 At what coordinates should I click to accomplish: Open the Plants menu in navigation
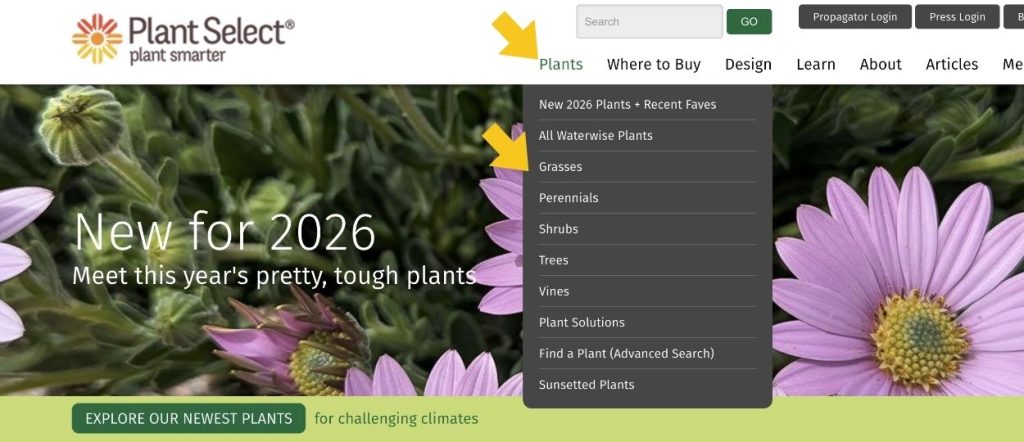tap(560, 64)
